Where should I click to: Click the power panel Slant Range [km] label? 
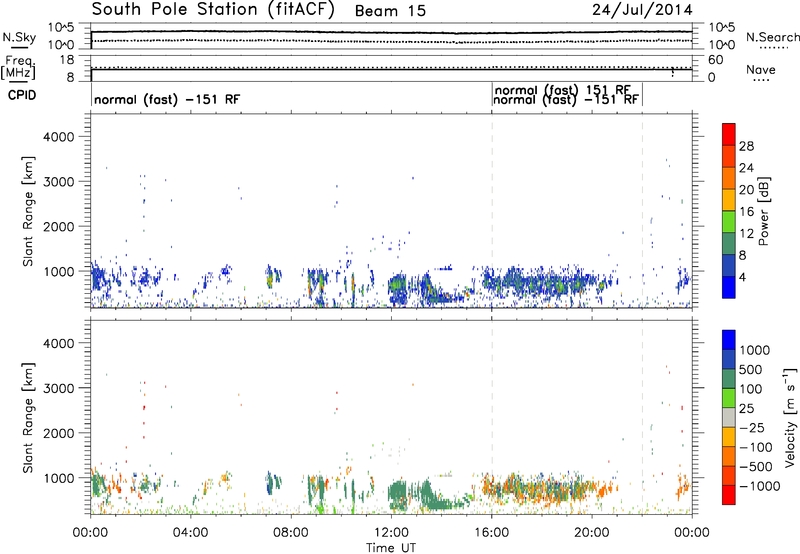pos(28,211)
